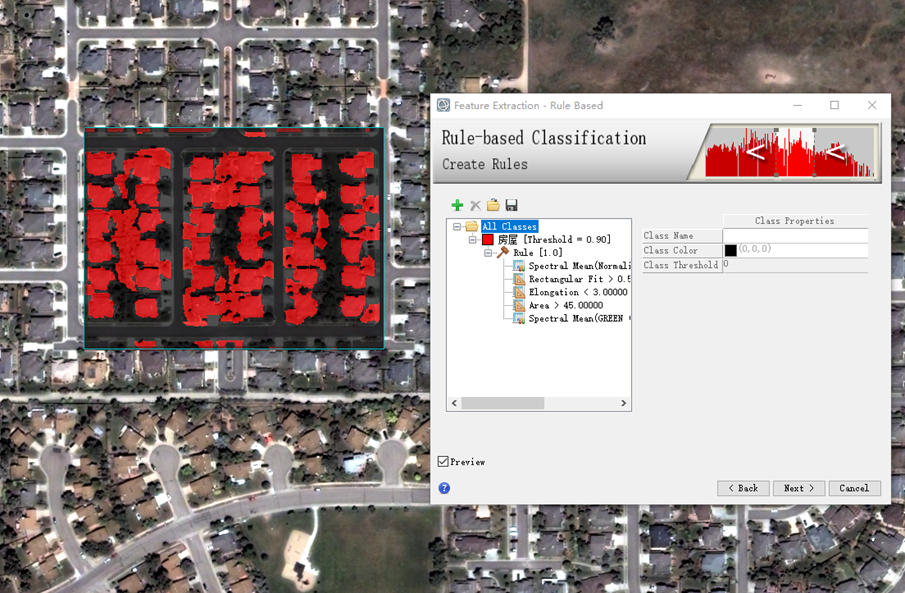Select Spectral Mean(Normali attribute row
The image size is (905, 593).
click(x=579, y=266)
